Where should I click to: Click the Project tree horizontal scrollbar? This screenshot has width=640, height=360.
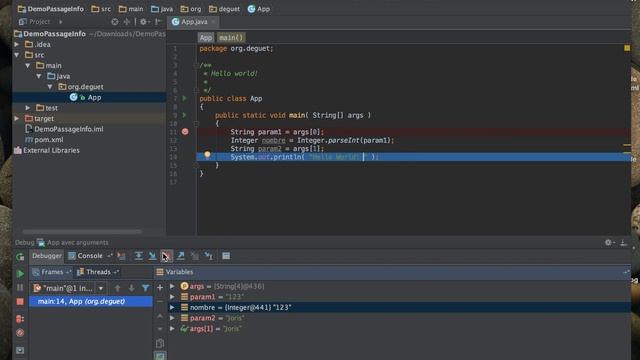coord(82,231)
